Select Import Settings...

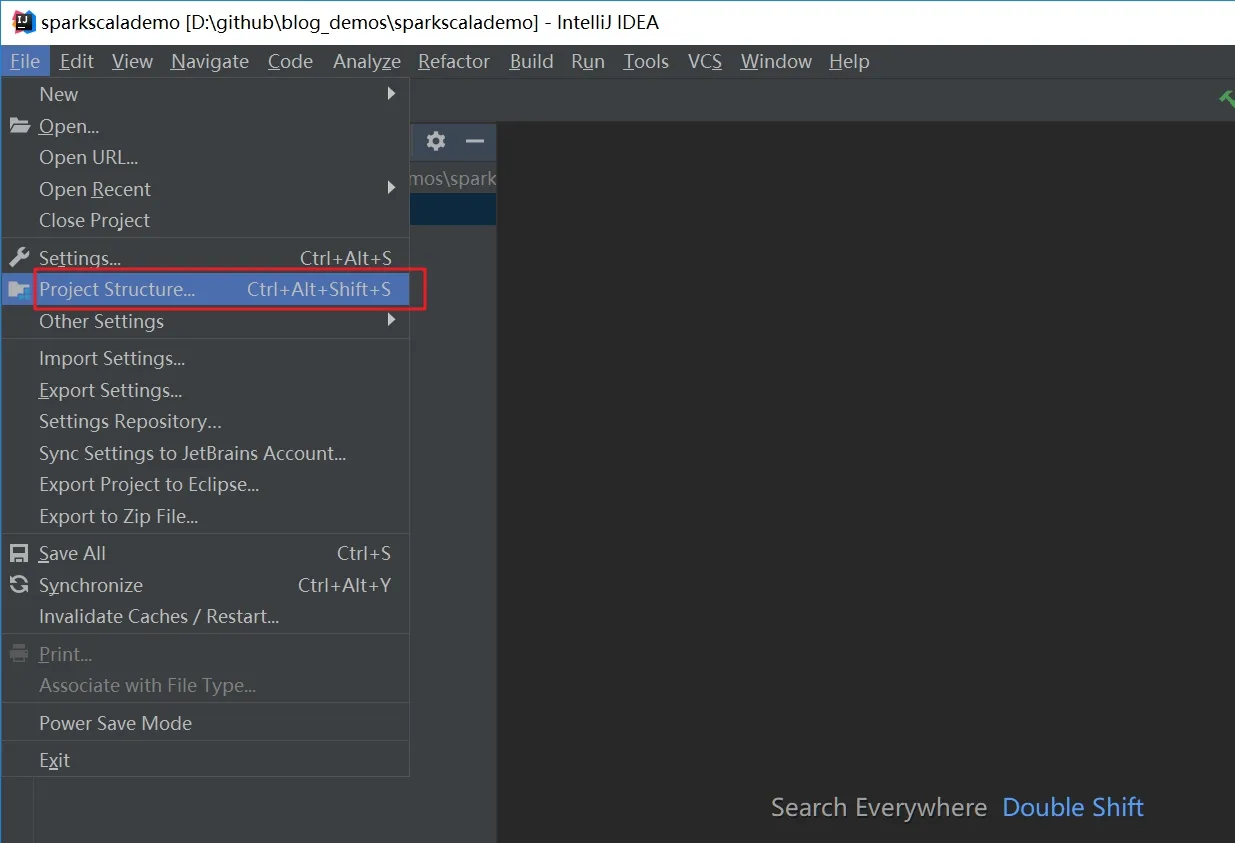coord(205,358)
